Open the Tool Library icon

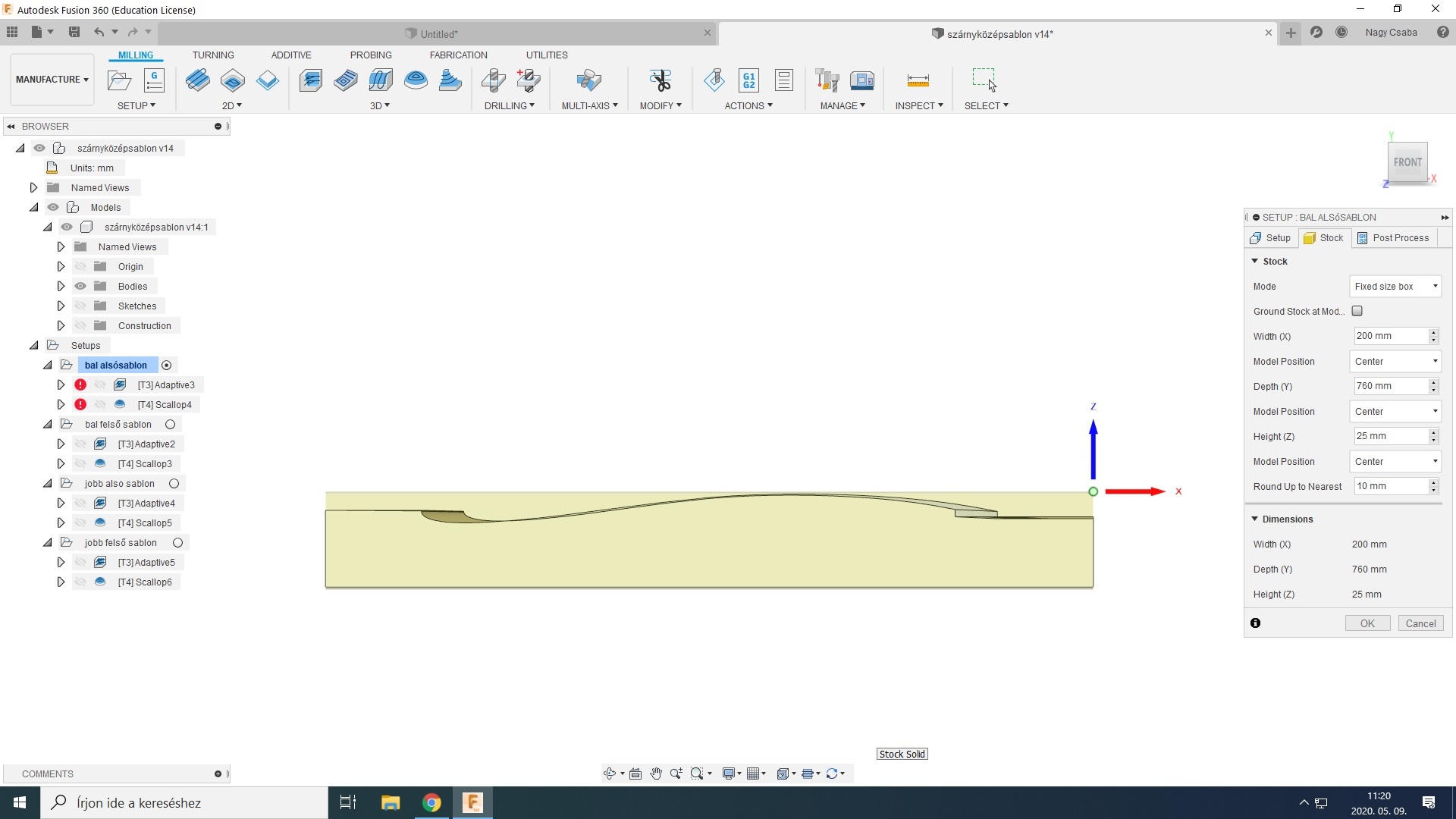click(827, 80)
